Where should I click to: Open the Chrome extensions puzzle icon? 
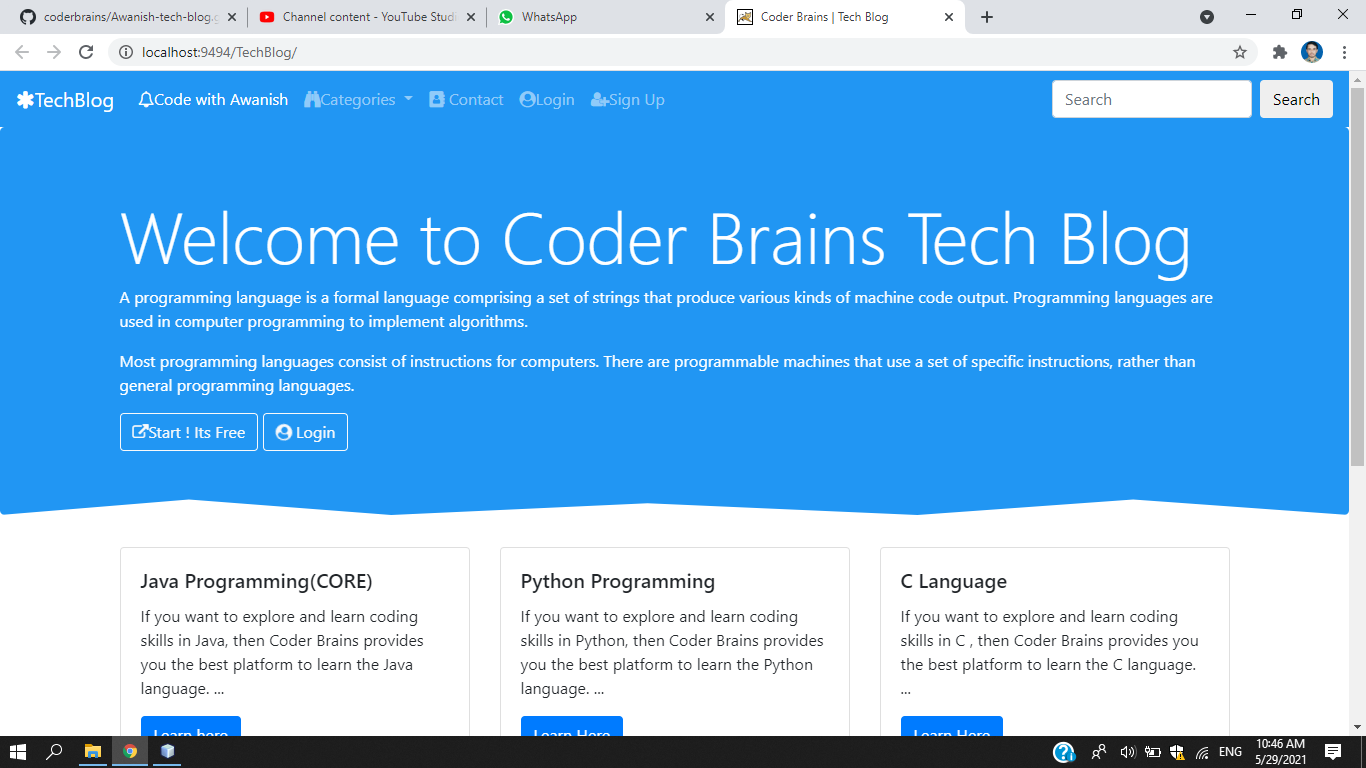point(1279,52)
